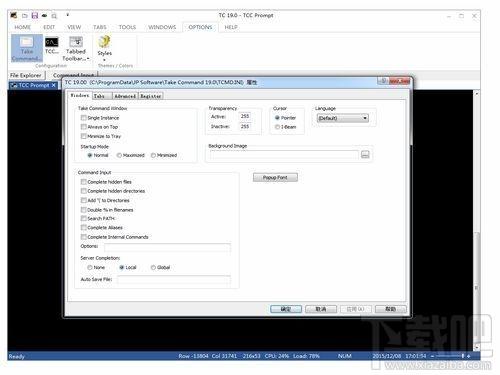The width and height of the screenshot is (500, 375).
Task: Close the TCC Prompt tab
Action: tap(53, 85)
